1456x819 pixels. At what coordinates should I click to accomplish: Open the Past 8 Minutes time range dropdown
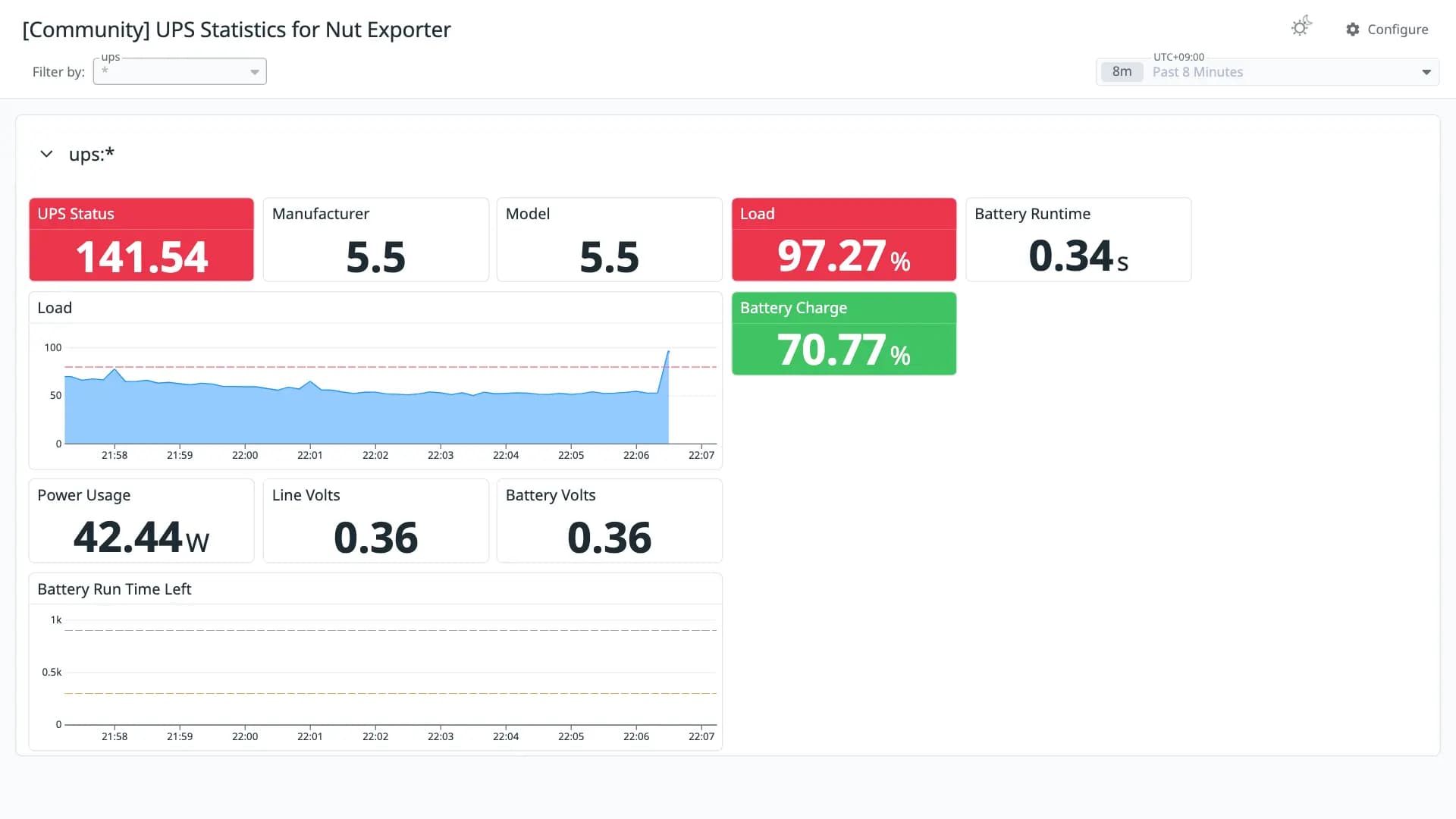[x=1267, y=72]
